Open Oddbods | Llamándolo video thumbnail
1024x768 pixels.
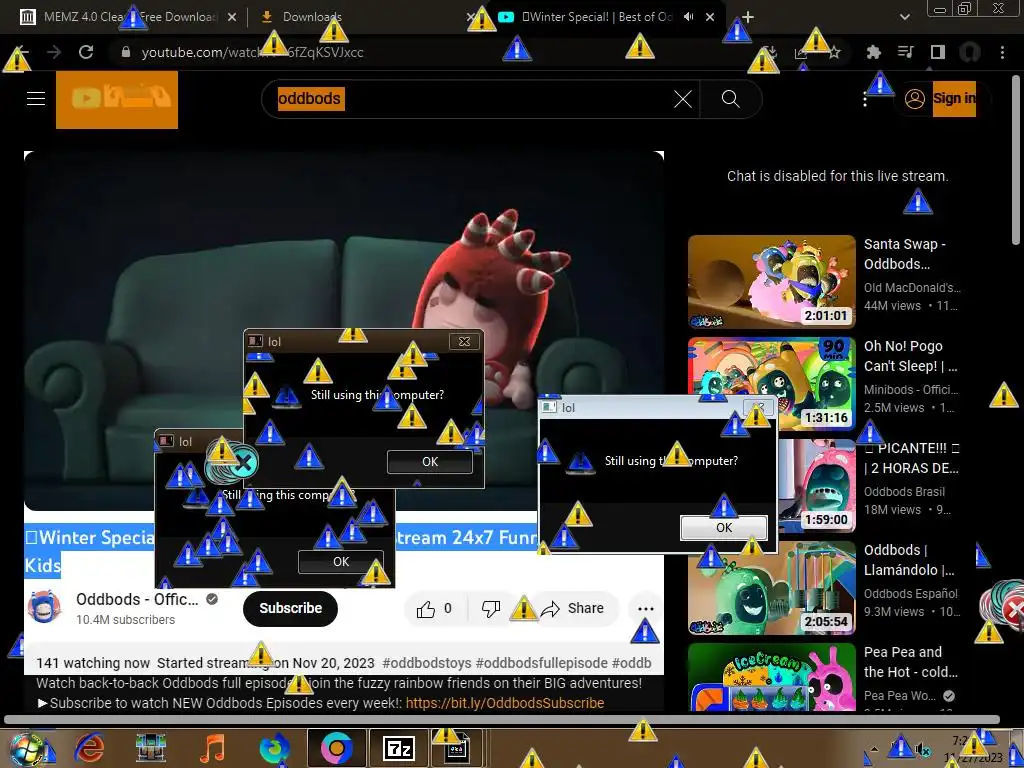click(771, 587)
